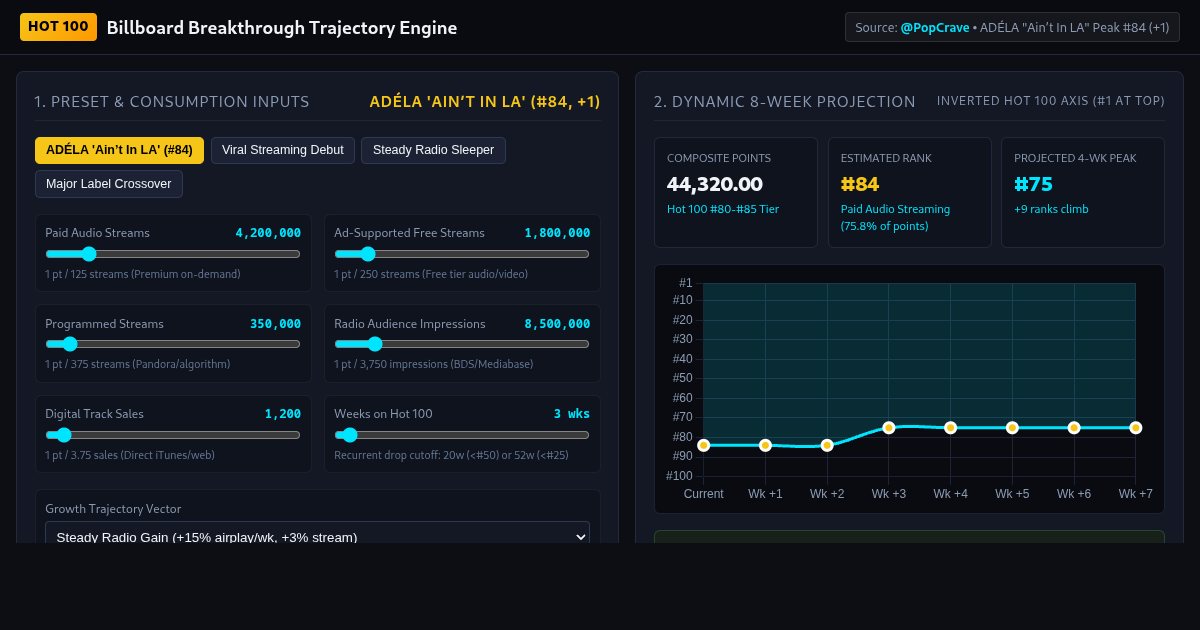Click the Wk +6 chart point

(x=1074, y=428)
